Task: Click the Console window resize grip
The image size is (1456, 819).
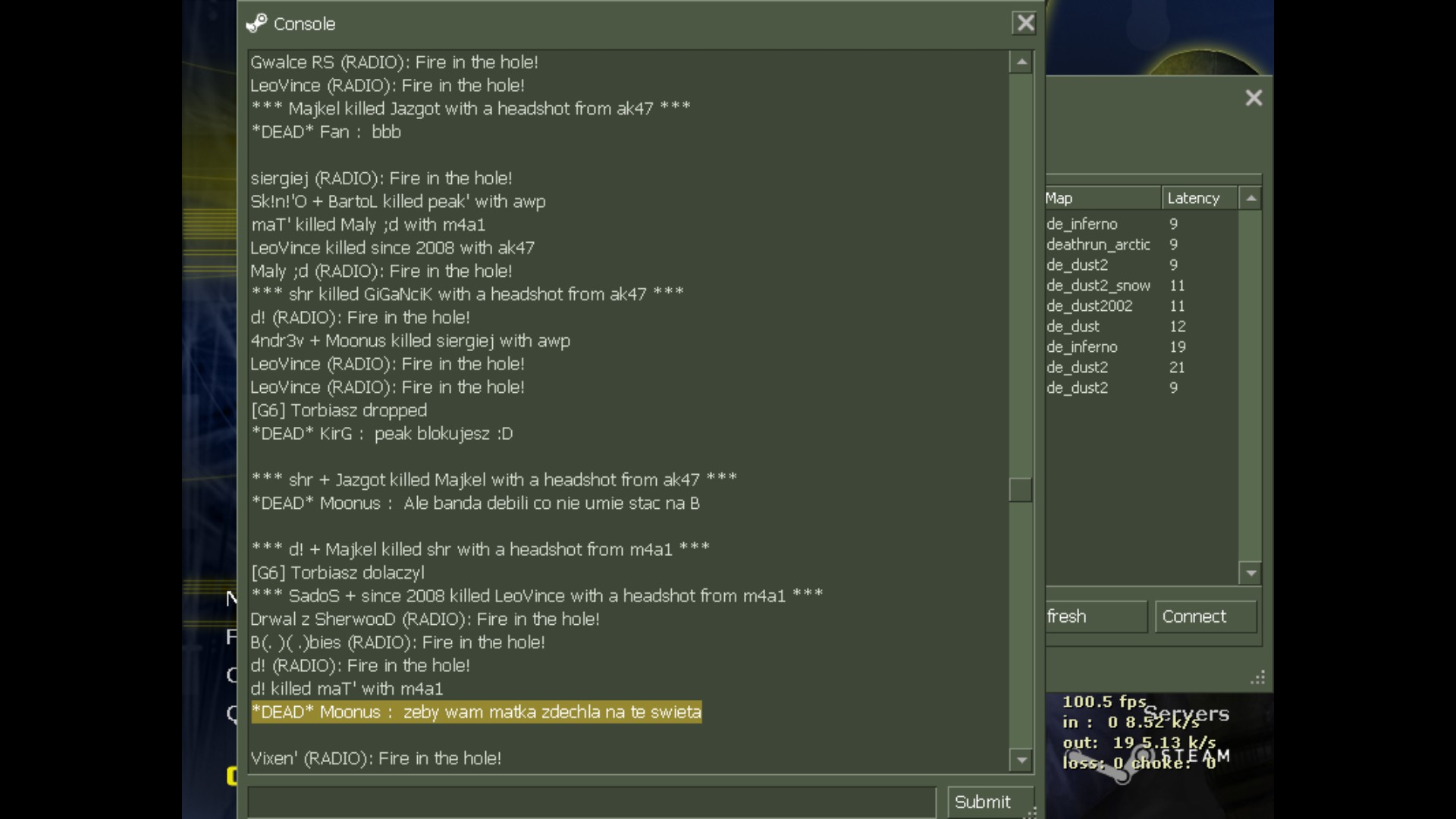Action: (x=1031, y=812)
